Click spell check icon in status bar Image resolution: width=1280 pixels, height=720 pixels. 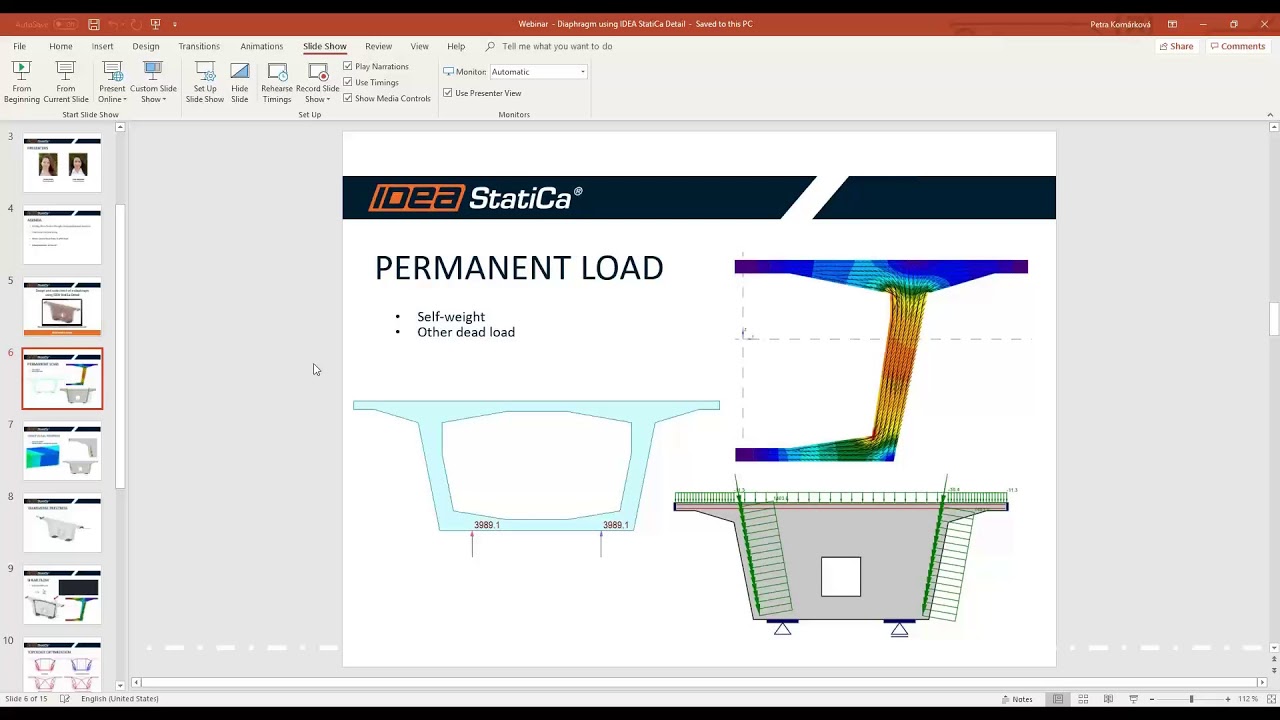[65, 699]
